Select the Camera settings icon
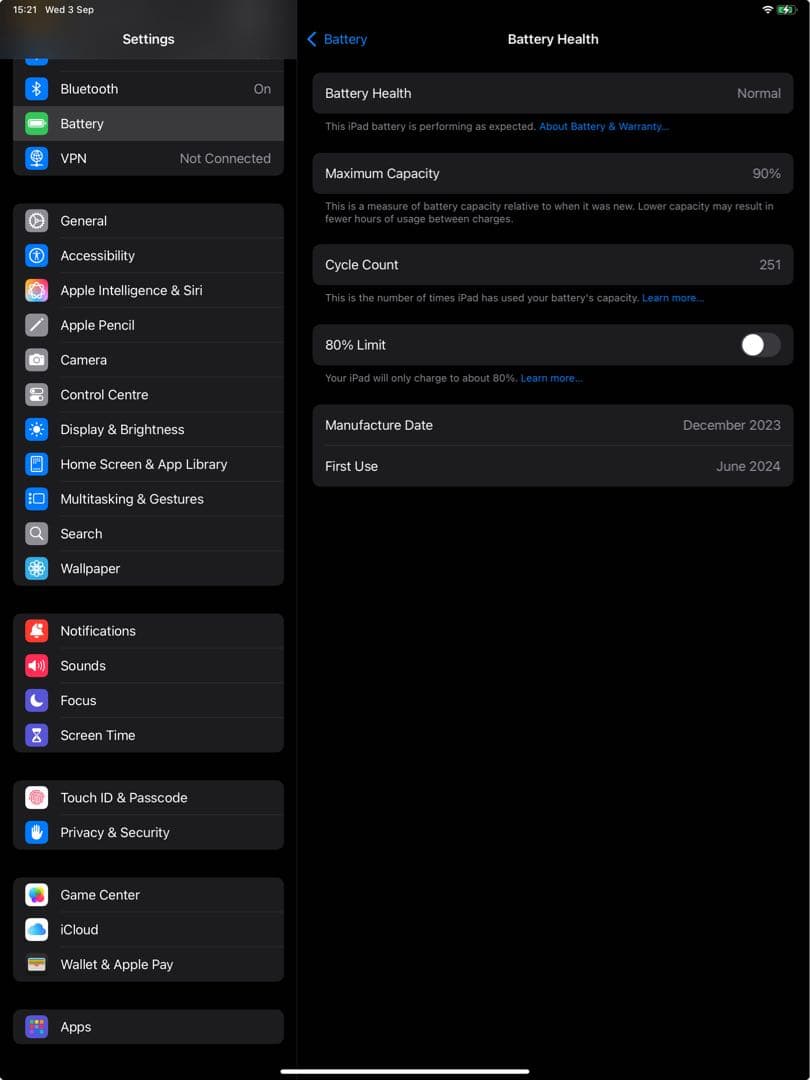Image resolution: width=810 pixels, height=1080 pixels. [x=37, y=359]
